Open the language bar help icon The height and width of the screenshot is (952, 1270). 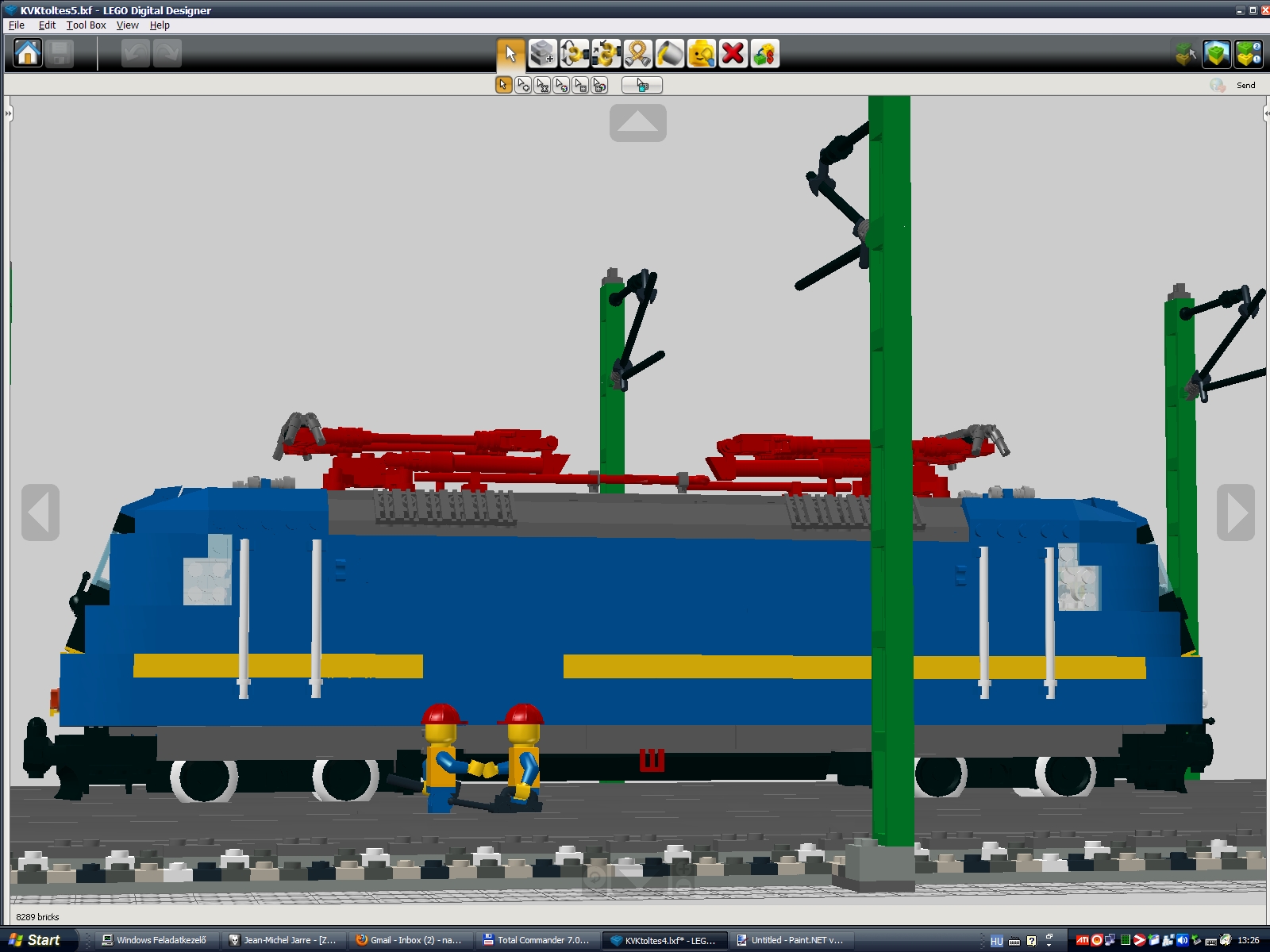1031,941
